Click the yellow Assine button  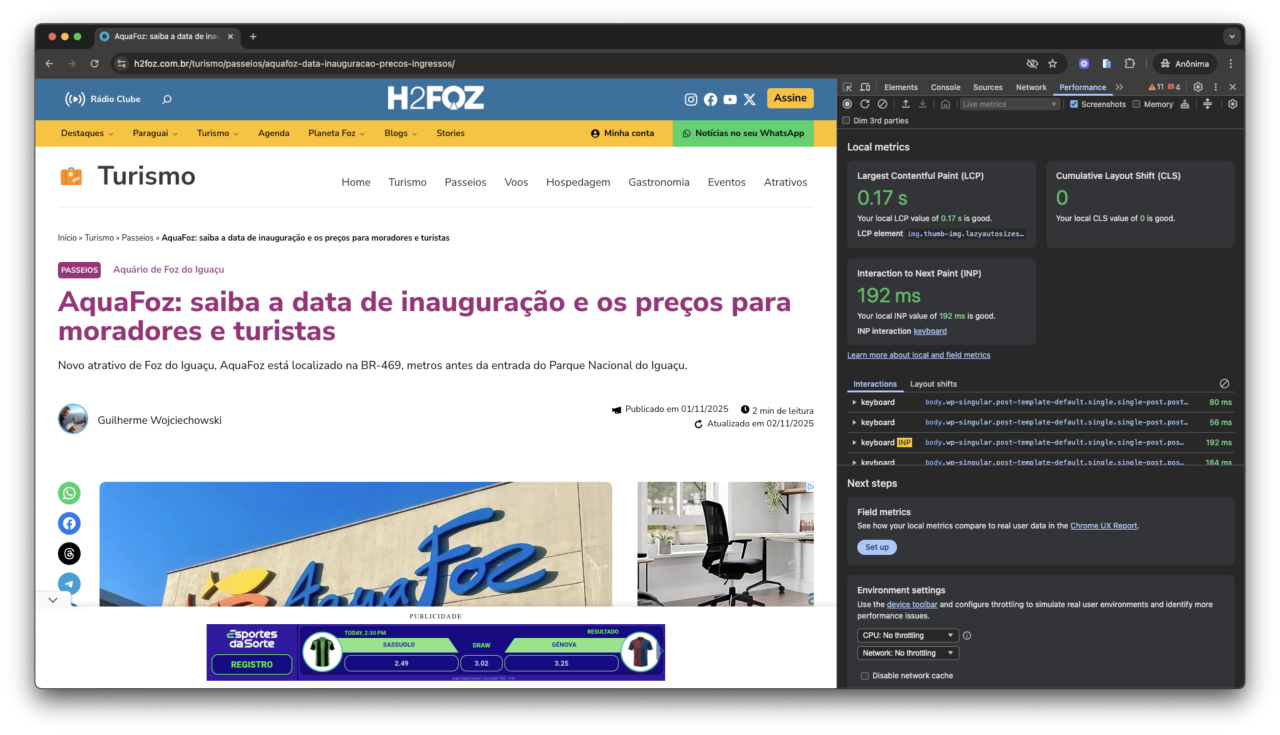(x=789, y=98)
